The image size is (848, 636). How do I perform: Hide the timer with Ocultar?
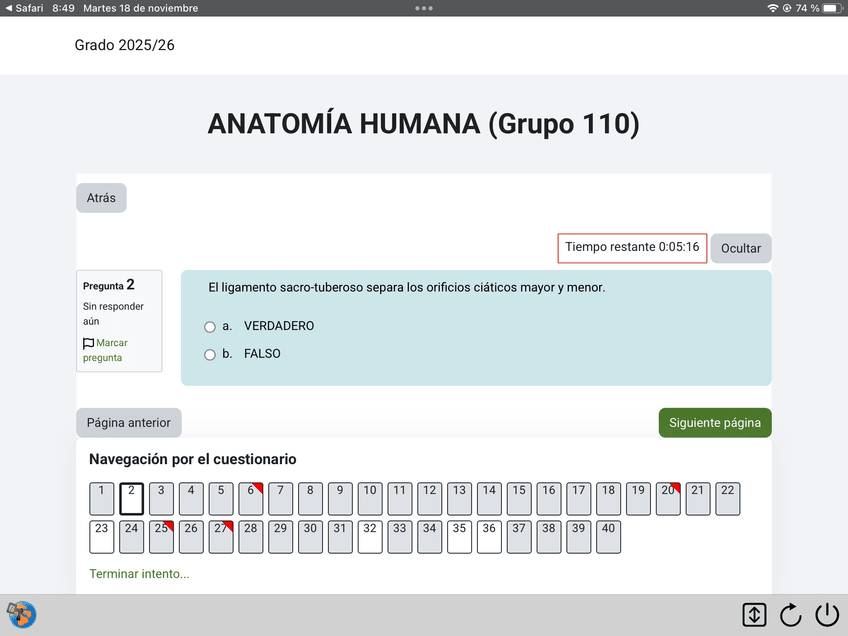click(741, 248)
